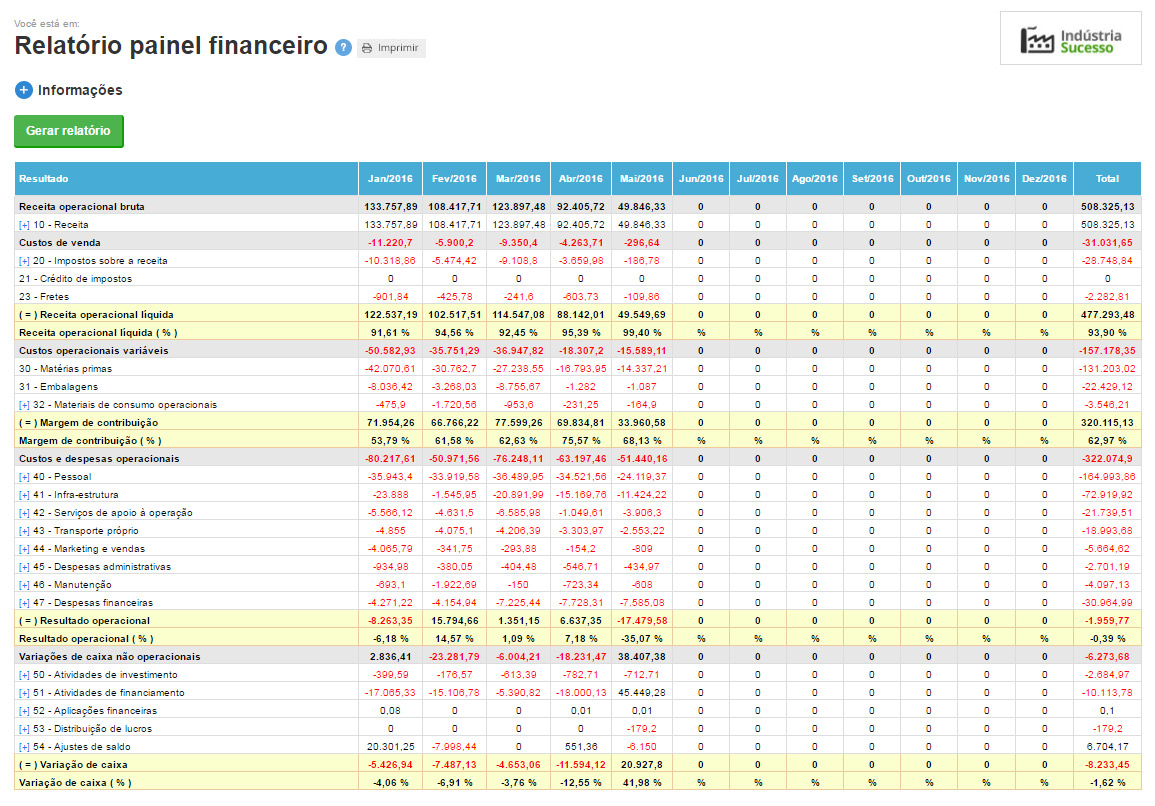Click the Imprimir print button

[x=391, y=48]
